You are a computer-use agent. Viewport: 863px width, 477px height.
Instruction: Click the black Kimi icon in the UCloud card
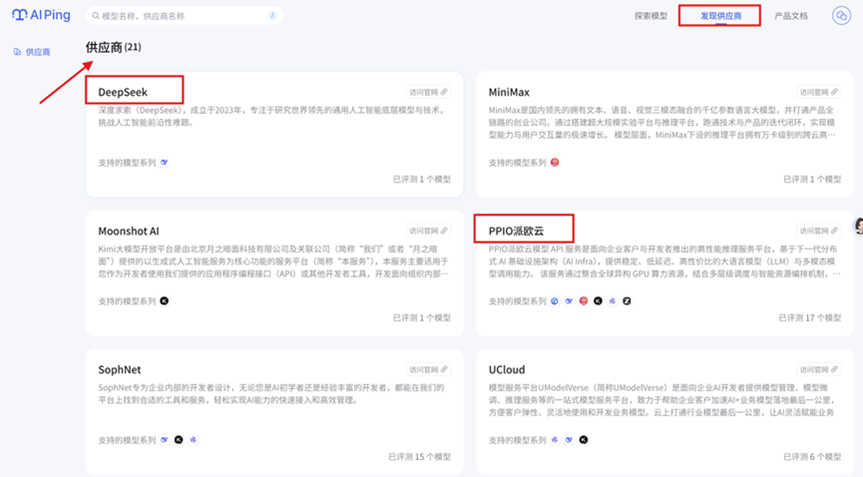[583, 440]
